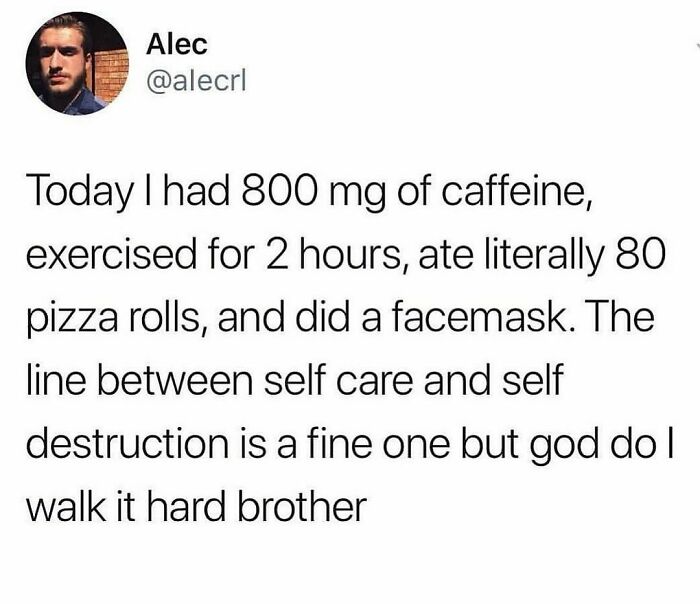This screenshot has width=700, height=604.
Task: Expand the tweet options chevron at top right
Action: tap(696, 45)
